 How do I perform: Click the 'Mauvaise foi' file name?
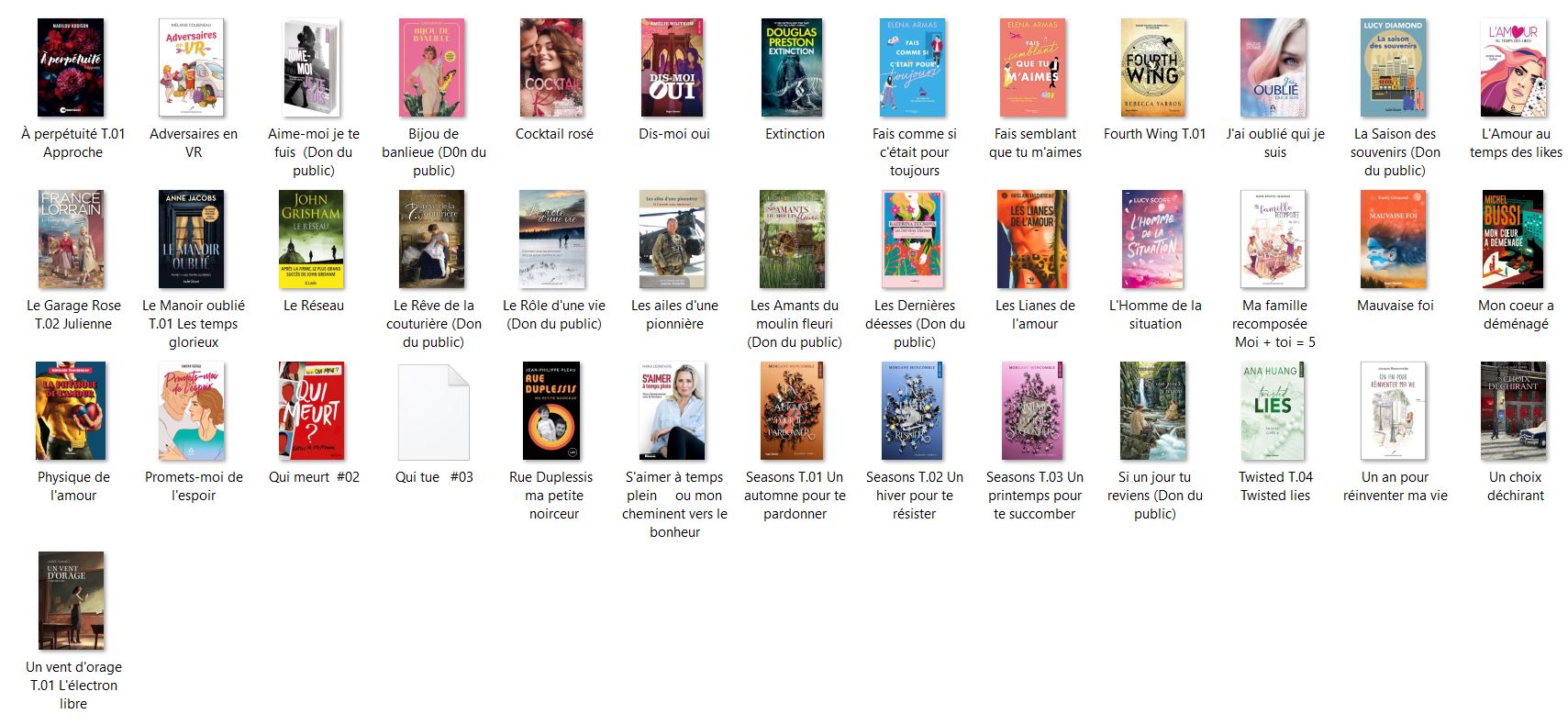tap(1396, 306)
